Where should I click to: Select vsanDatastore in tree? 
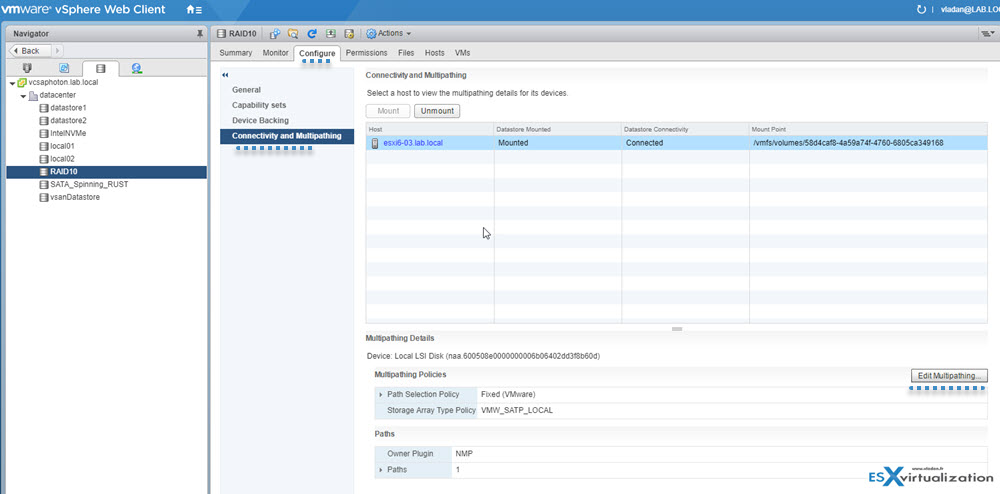point(75,197)
